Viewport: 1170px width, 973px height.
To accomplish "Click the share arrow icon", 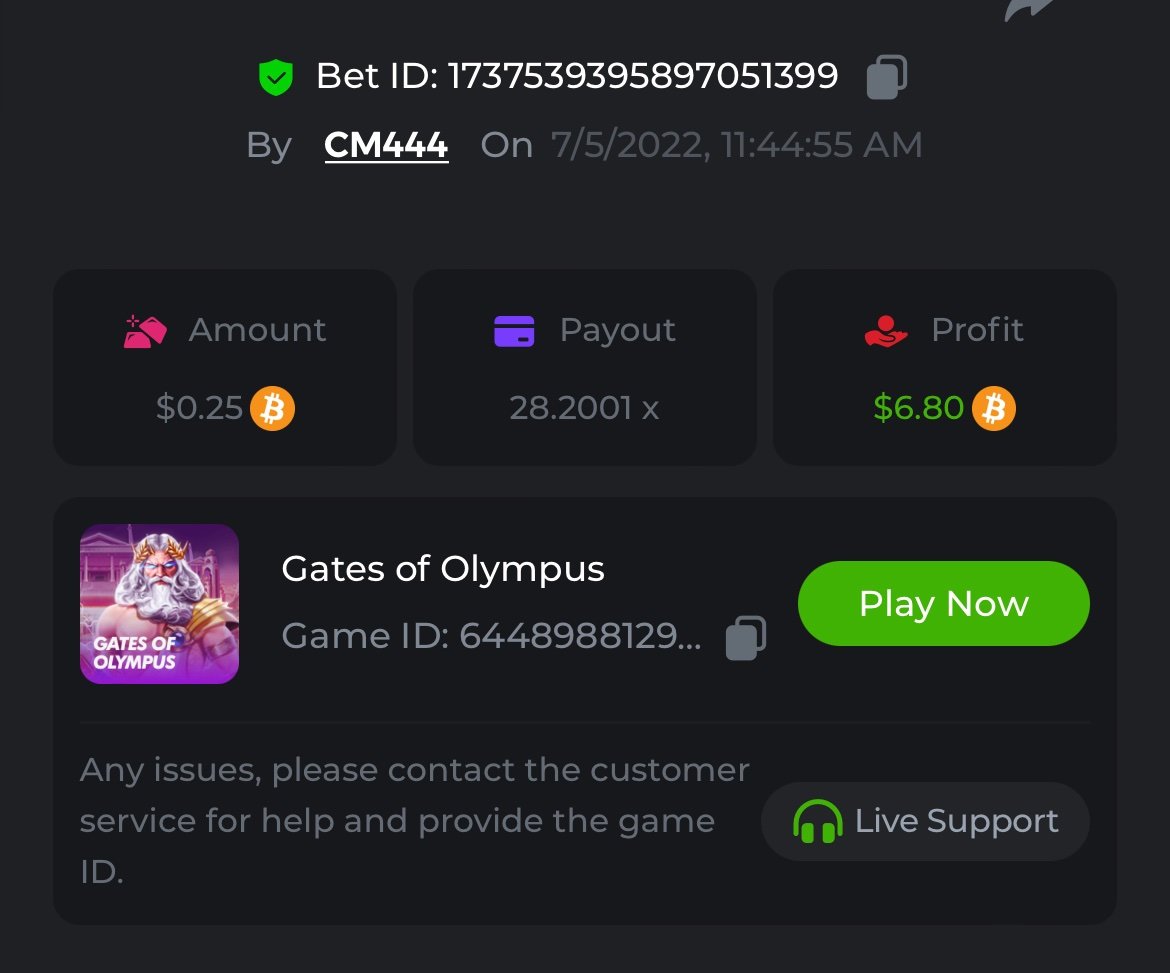I will tap(1030, 8).
